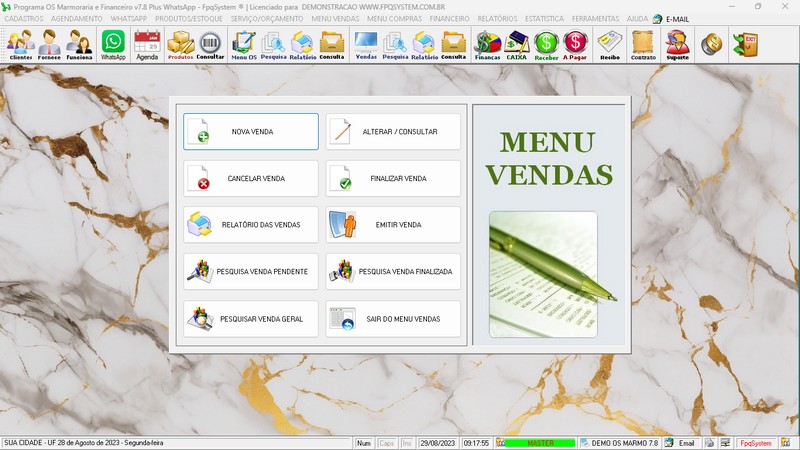
Task: Open the FINANCEIRO menu
Action: (449, 19)
